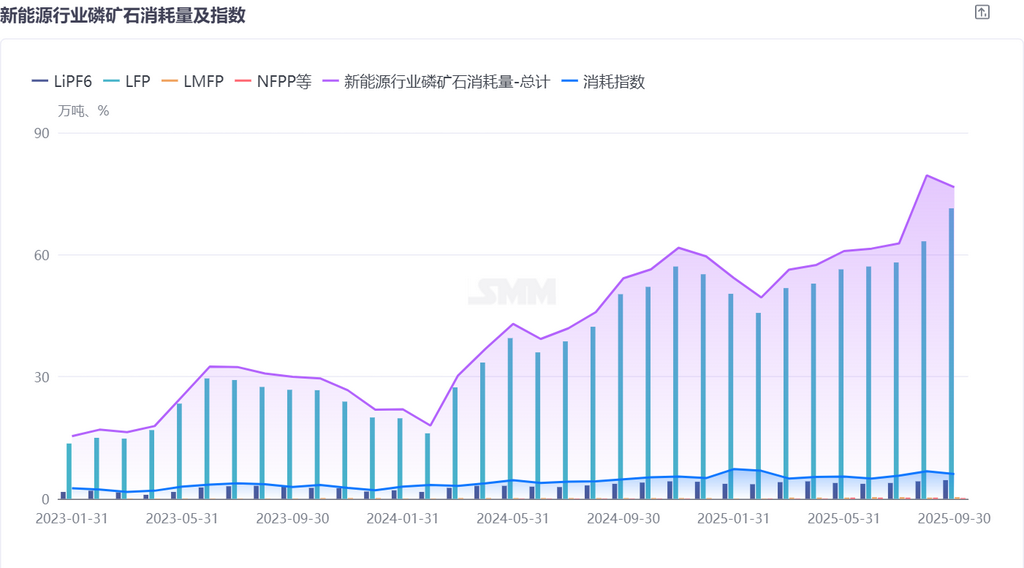
Task: Click the 90 y-axis tick label
Action: (42, 133)
